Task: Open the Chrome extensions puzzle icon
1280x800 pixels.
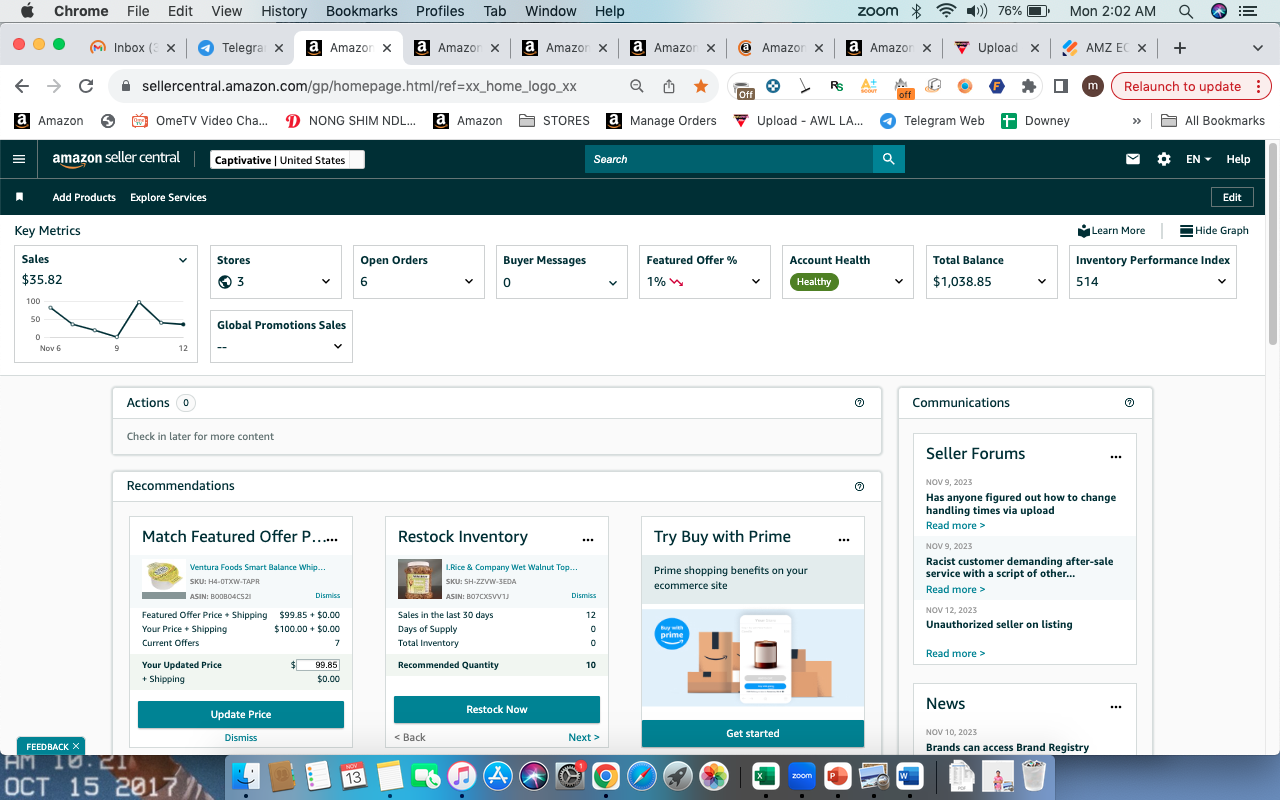Action: click(x=1028, y=86)
